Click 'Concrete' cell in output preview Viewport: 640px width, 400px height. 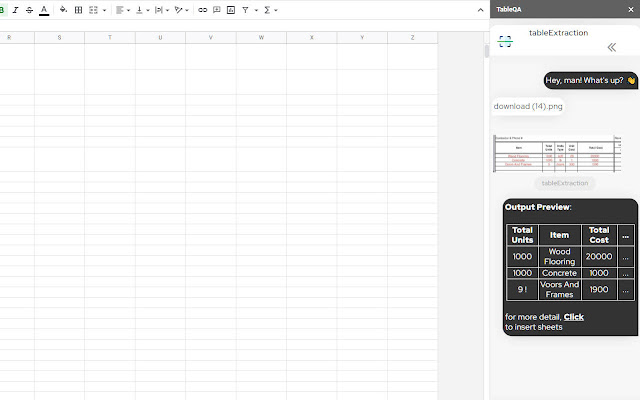point(559,273)
